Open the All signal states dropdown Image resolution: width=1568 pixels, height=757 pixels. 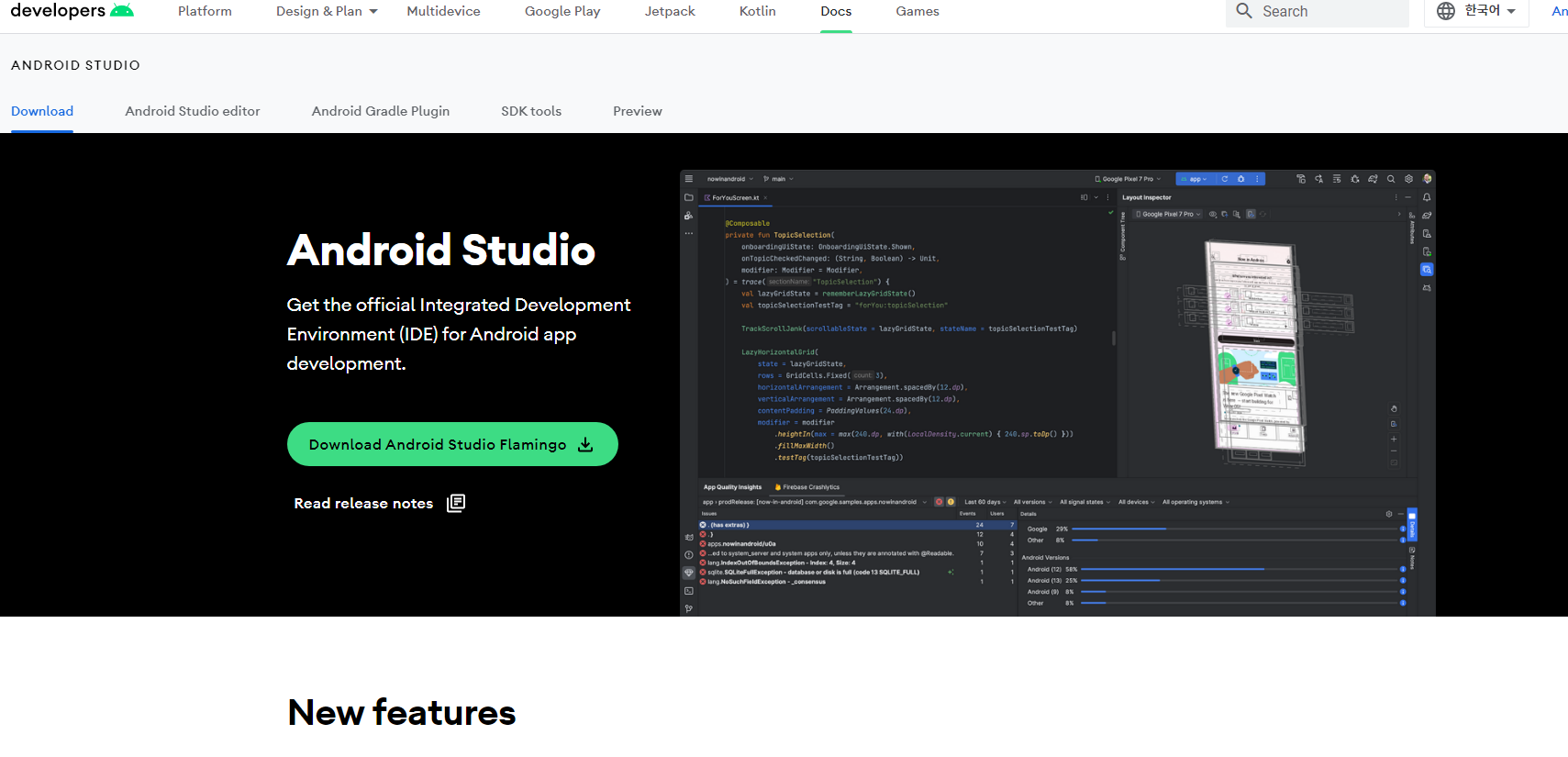(x=1084, y=502)
